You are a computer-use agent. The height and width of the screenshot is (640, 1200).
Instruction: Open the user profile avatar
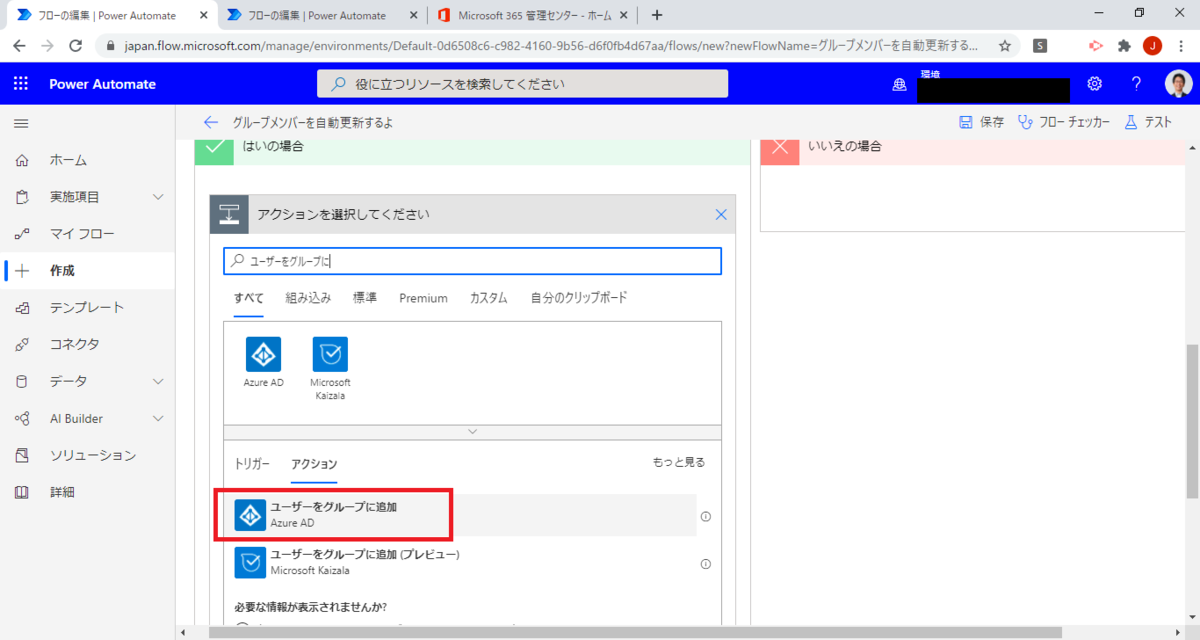1178,84
